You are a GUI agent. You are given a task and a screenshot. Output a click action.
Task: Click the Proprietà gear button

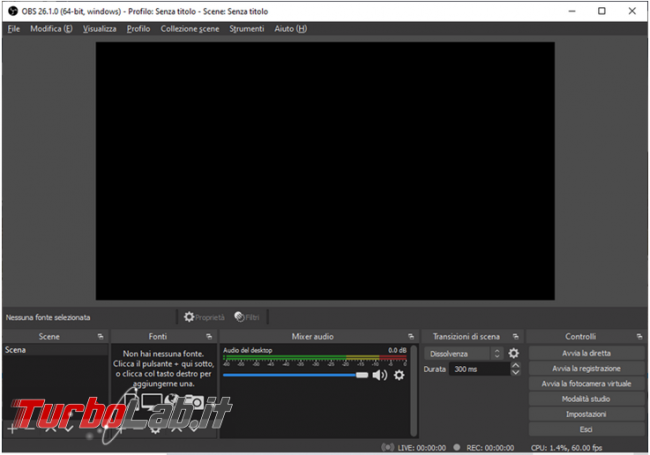[x=204, y=317]
